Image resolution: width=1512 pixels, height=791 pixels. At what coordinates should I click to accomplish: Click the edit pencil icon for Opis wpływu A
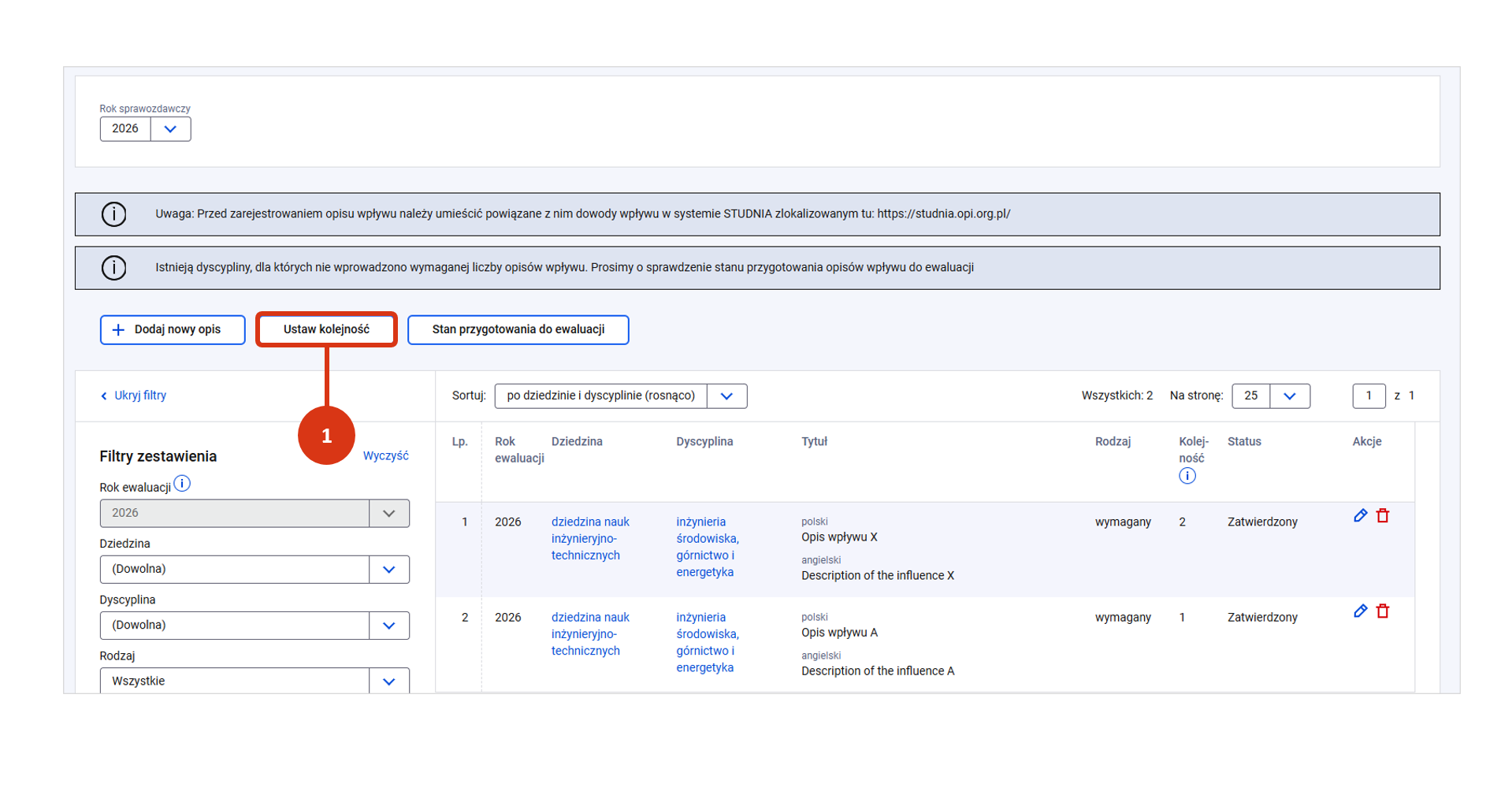coord(1360,611)
